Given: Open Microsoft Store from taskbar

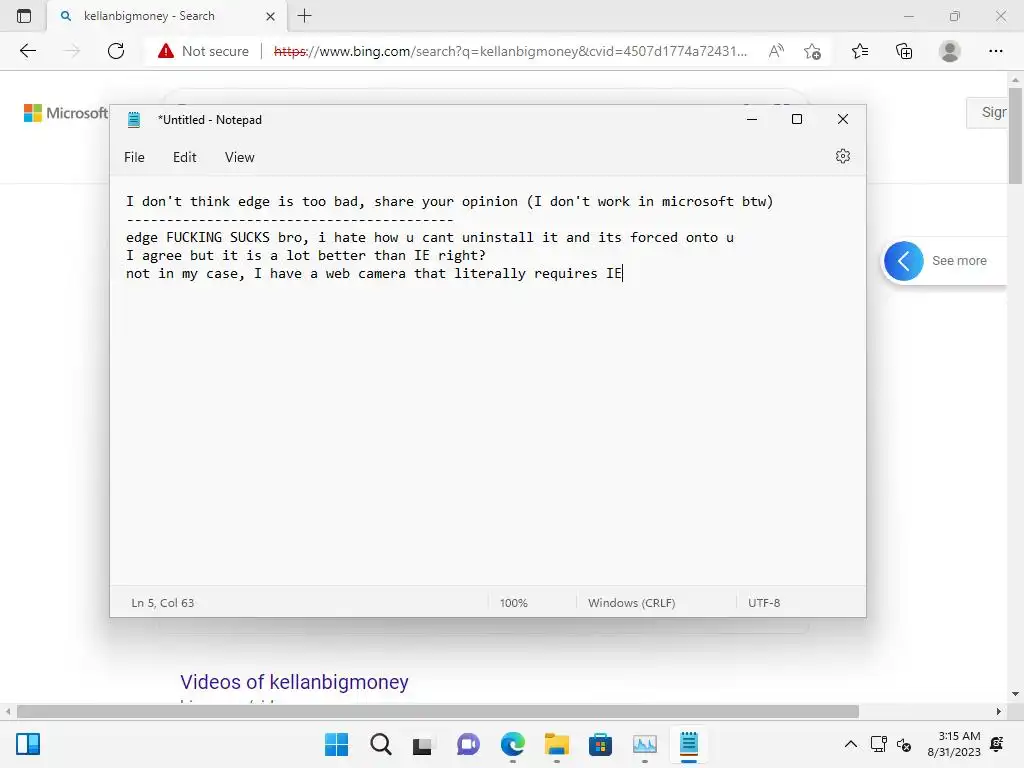Looking at the screenshot, I should (600, 744).
